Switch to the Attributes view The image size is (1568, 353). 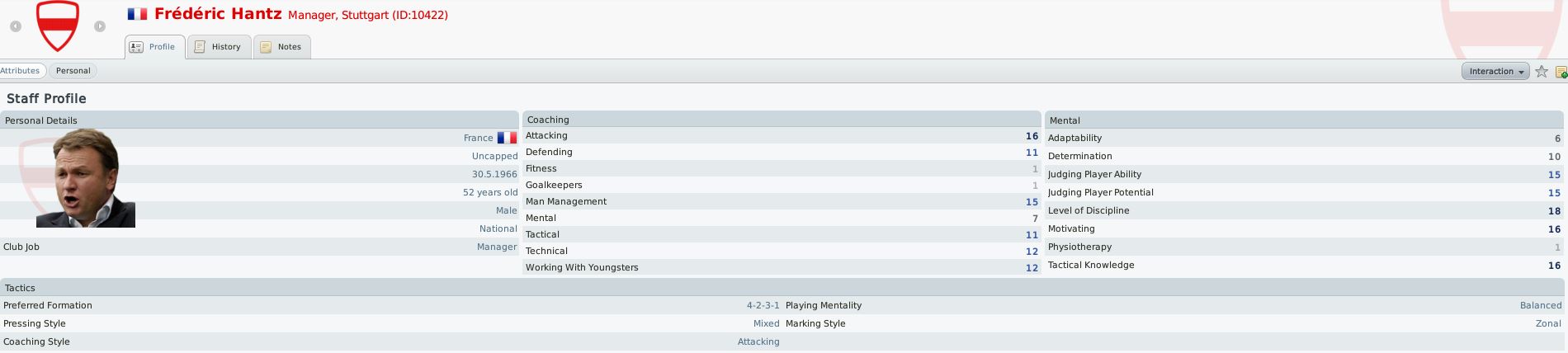tap(21, 71)
